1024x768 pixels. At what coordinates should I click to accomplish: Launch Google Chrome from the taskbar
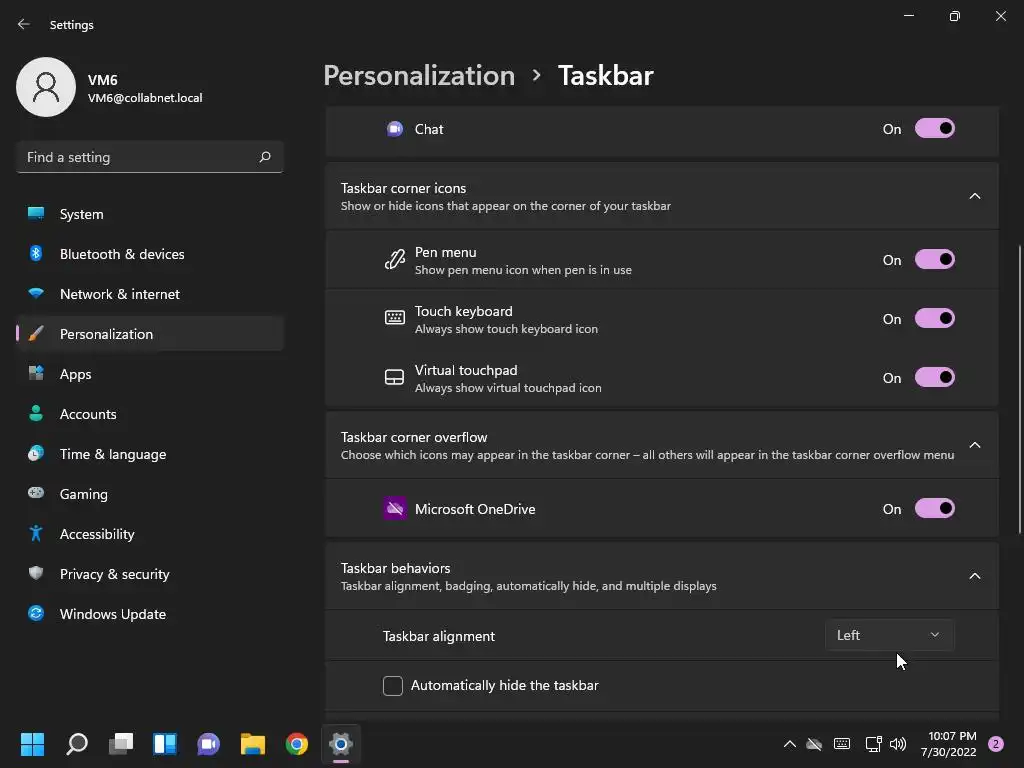pyautogui.click(x=296, y=743)
